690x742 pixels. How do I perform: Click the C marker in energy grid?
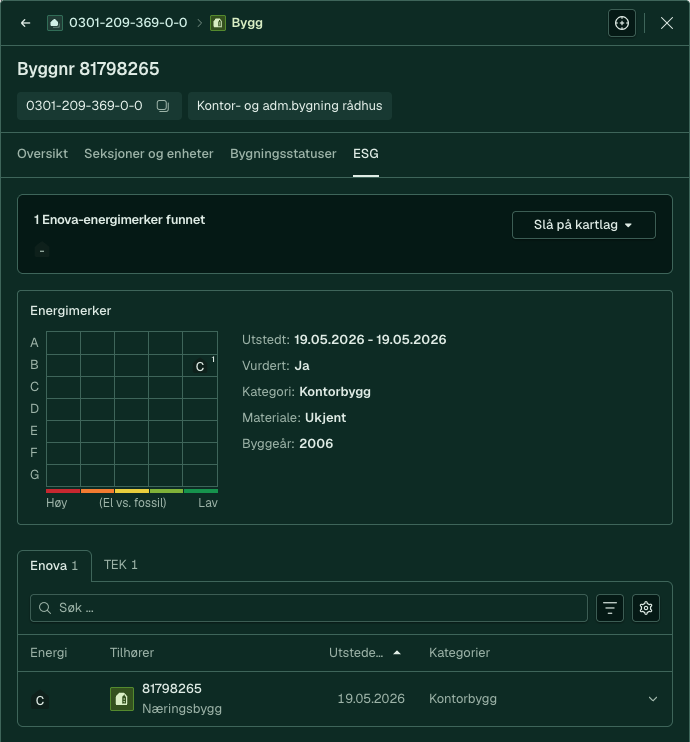200,366
